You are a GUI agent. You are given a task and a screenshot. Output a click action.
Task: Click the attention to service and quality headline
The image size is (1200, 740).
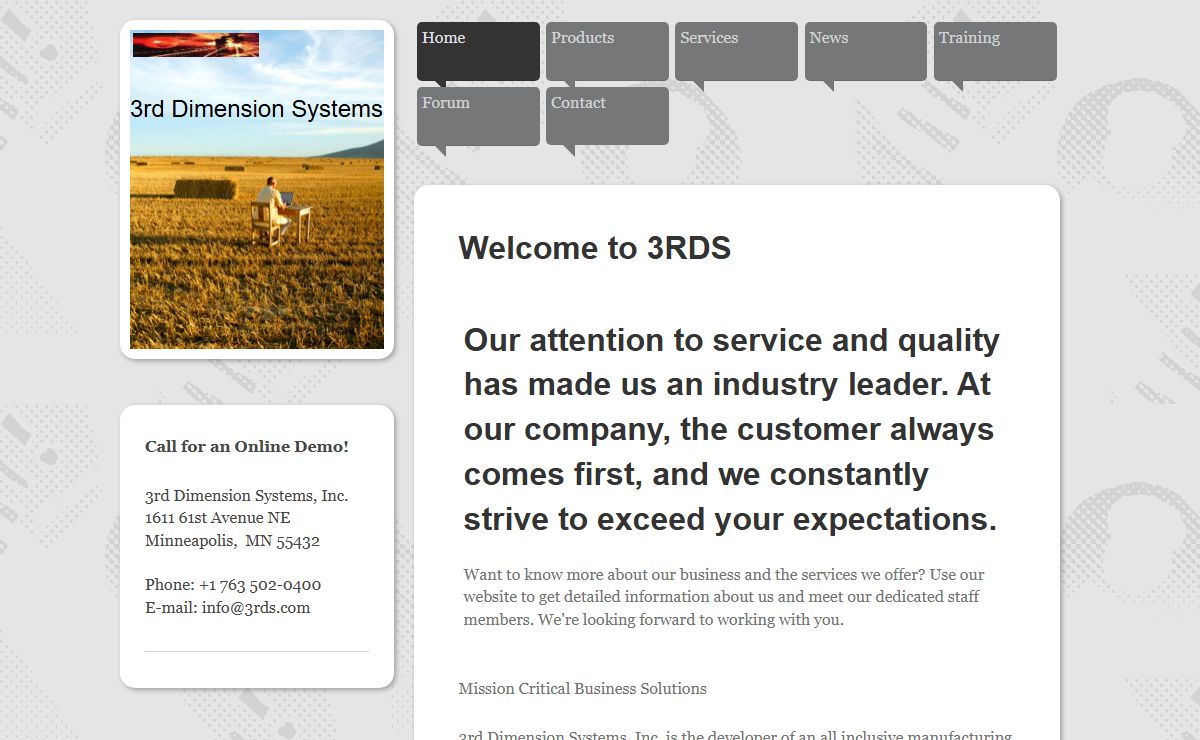[732, 429]
